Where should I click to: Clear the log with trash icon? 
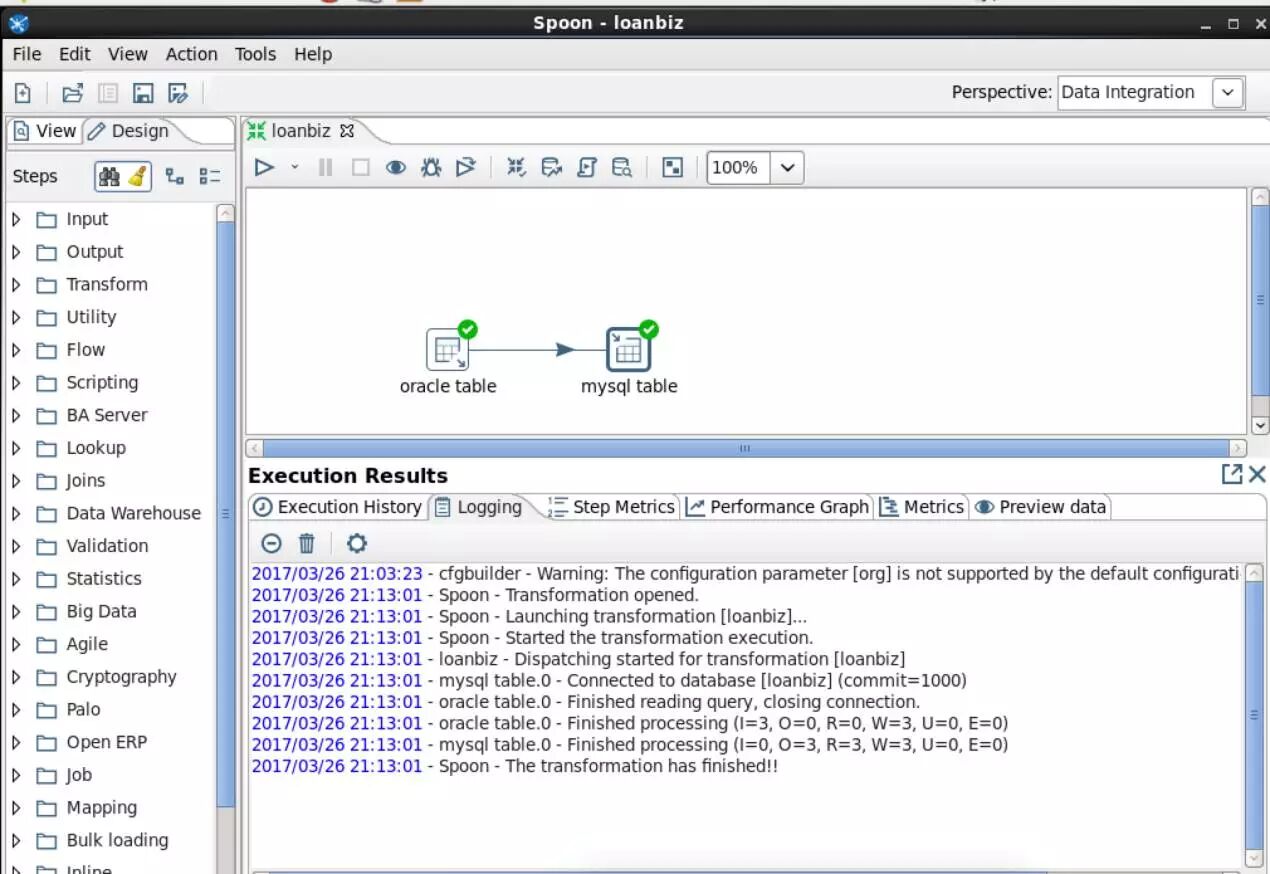[x=307, y=543]
